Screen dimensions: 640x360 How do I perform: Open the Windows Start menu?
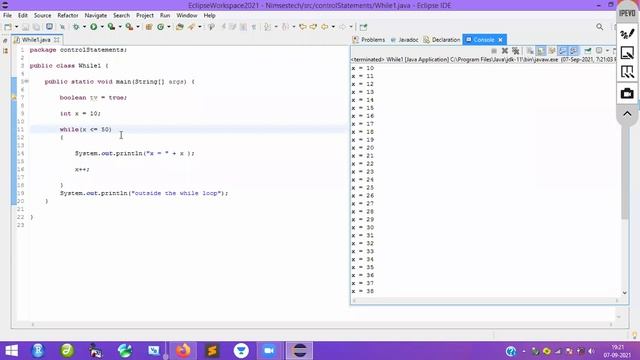pos(11,351)
